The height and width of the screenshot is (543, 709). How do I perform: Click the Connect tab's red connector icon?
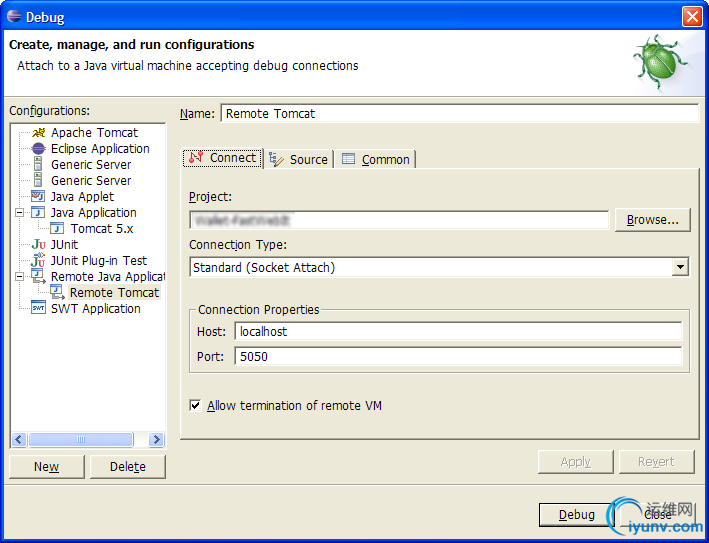tap(196, 157)
